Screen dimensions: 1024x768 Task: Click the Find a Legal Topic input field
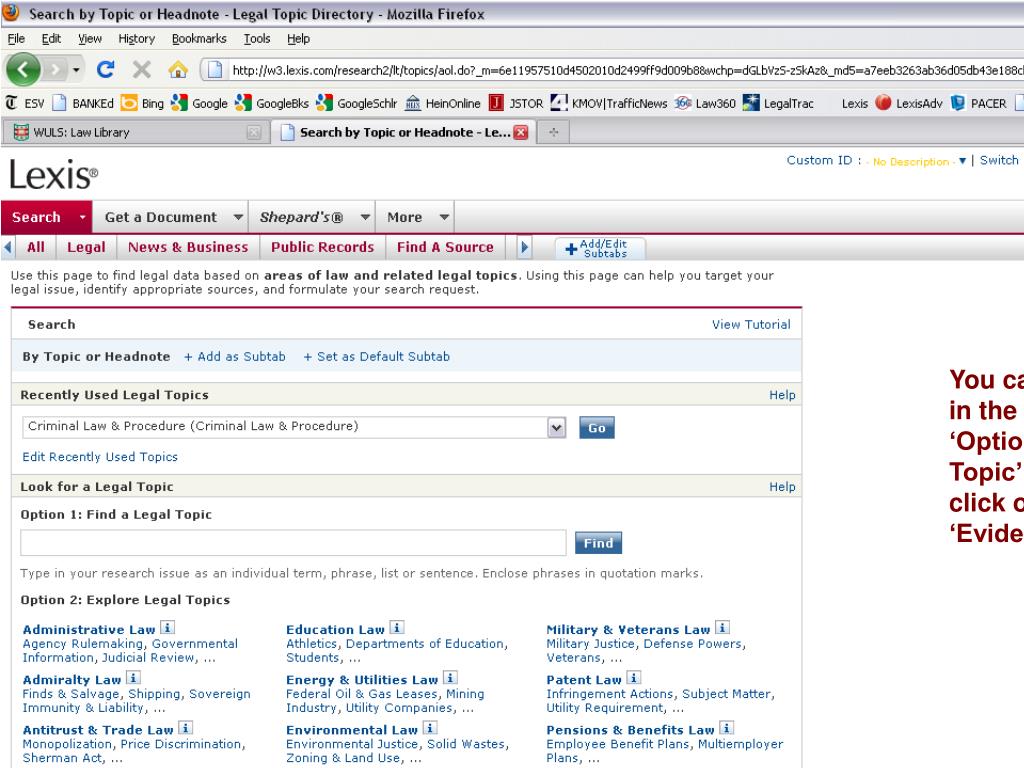[x=293, y=543]
